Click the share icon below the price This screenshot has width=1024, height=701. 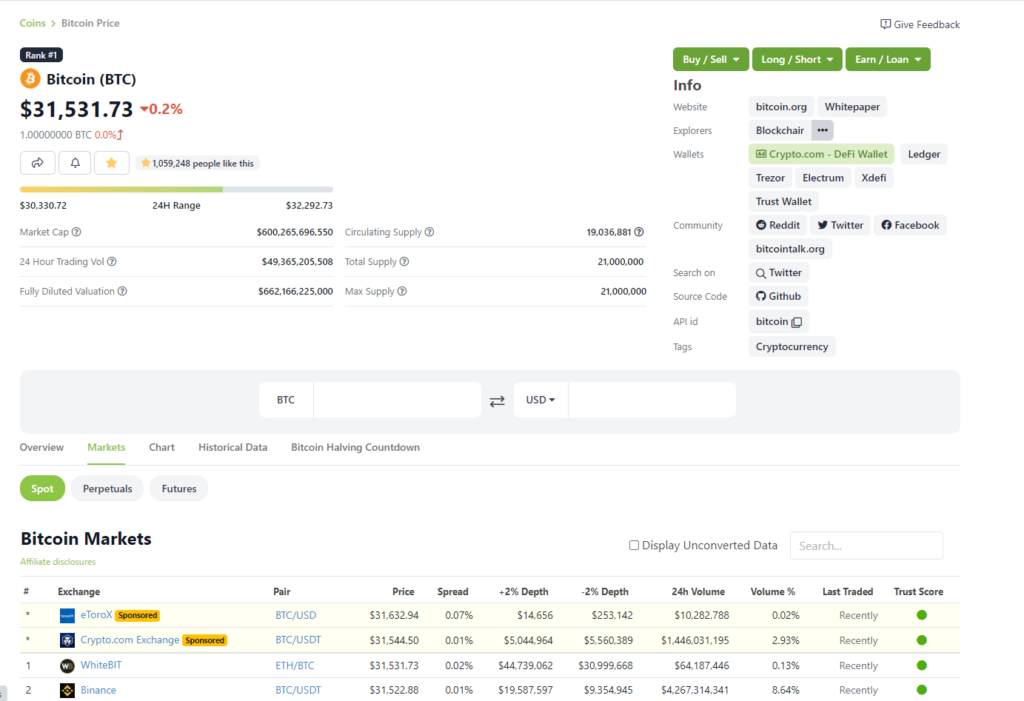(x=37, y=162)
